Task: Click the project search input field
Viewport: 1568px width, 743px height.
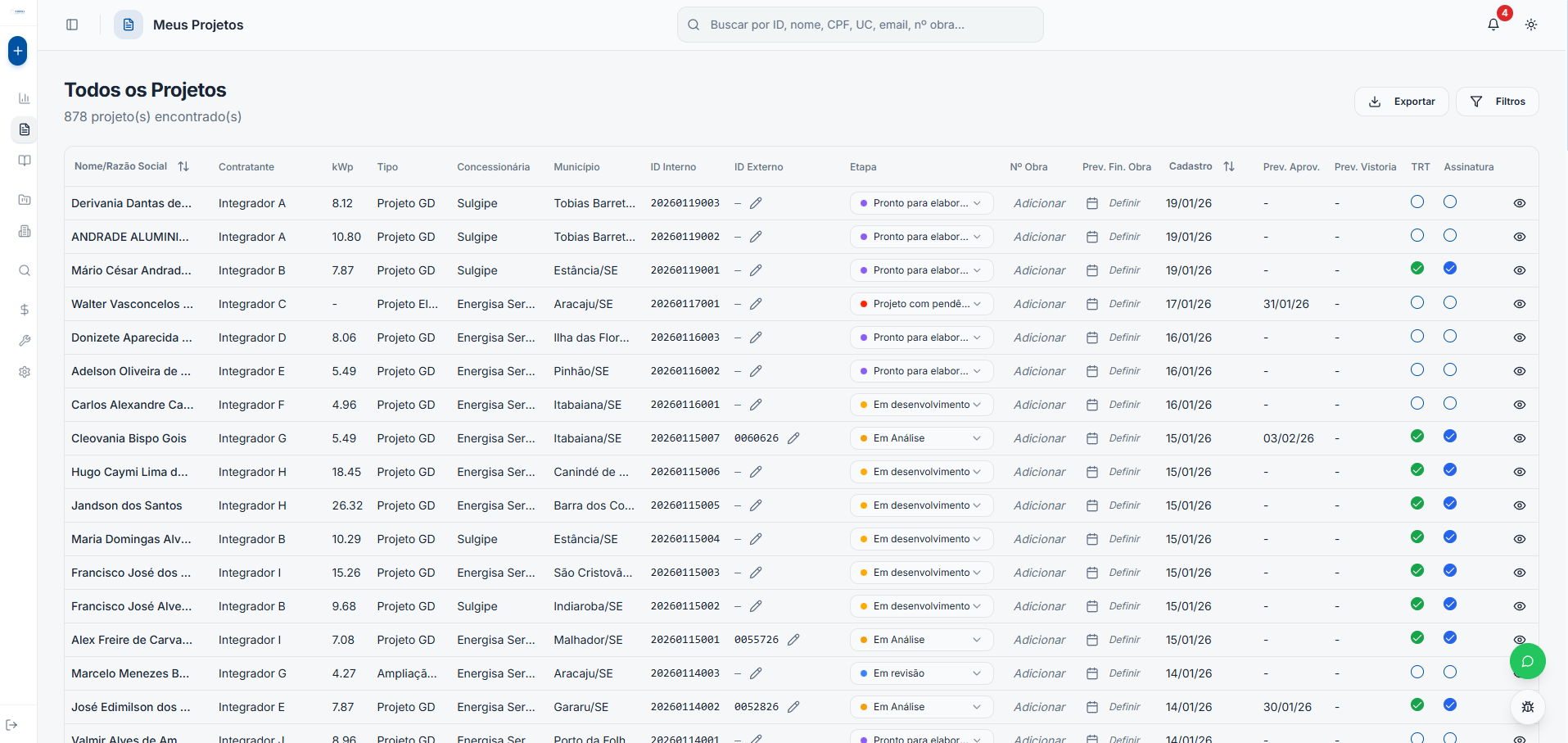Action: [x=860, y=25]
